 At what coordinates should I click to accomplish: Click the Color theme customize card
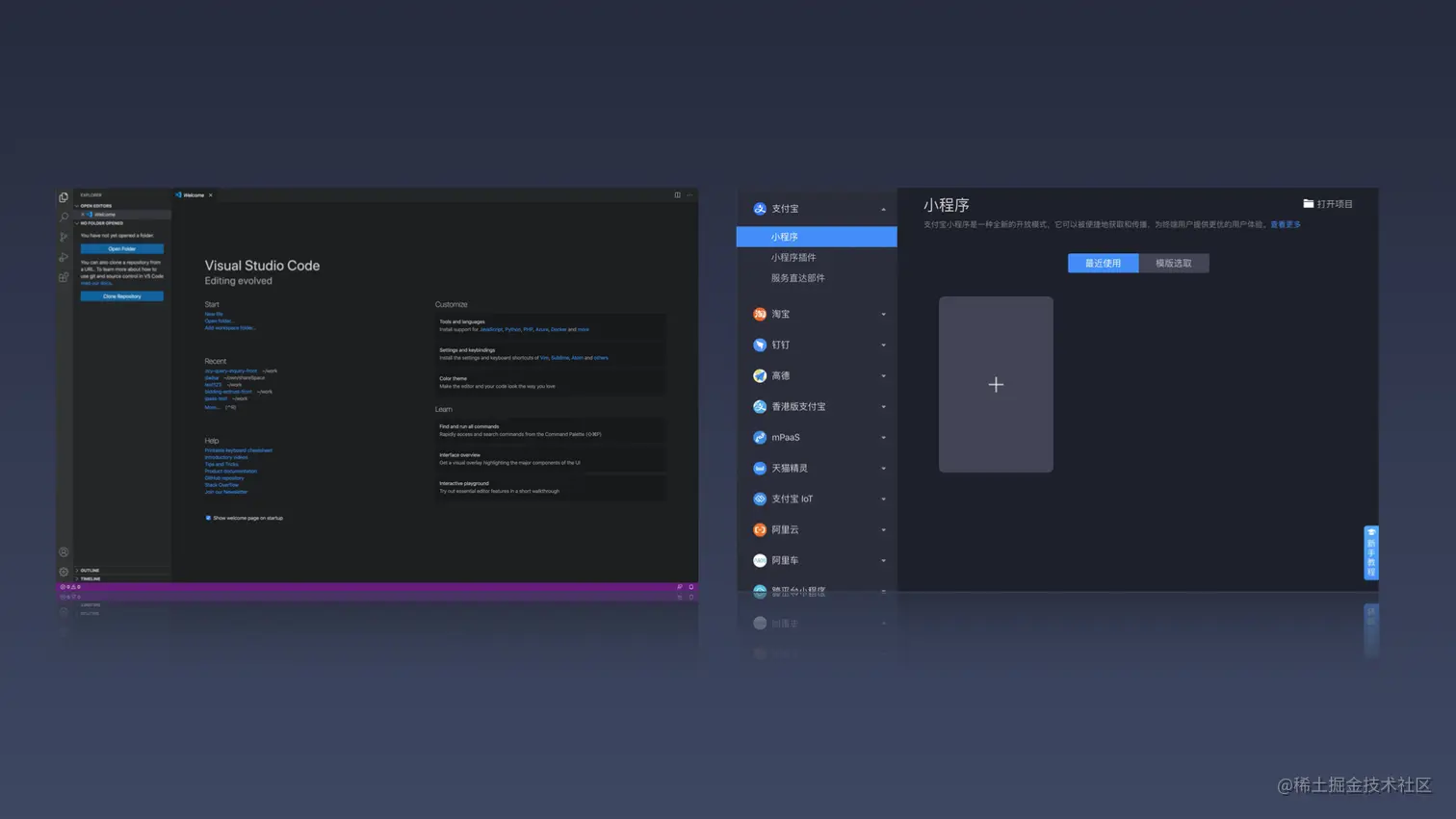(550, 382)
